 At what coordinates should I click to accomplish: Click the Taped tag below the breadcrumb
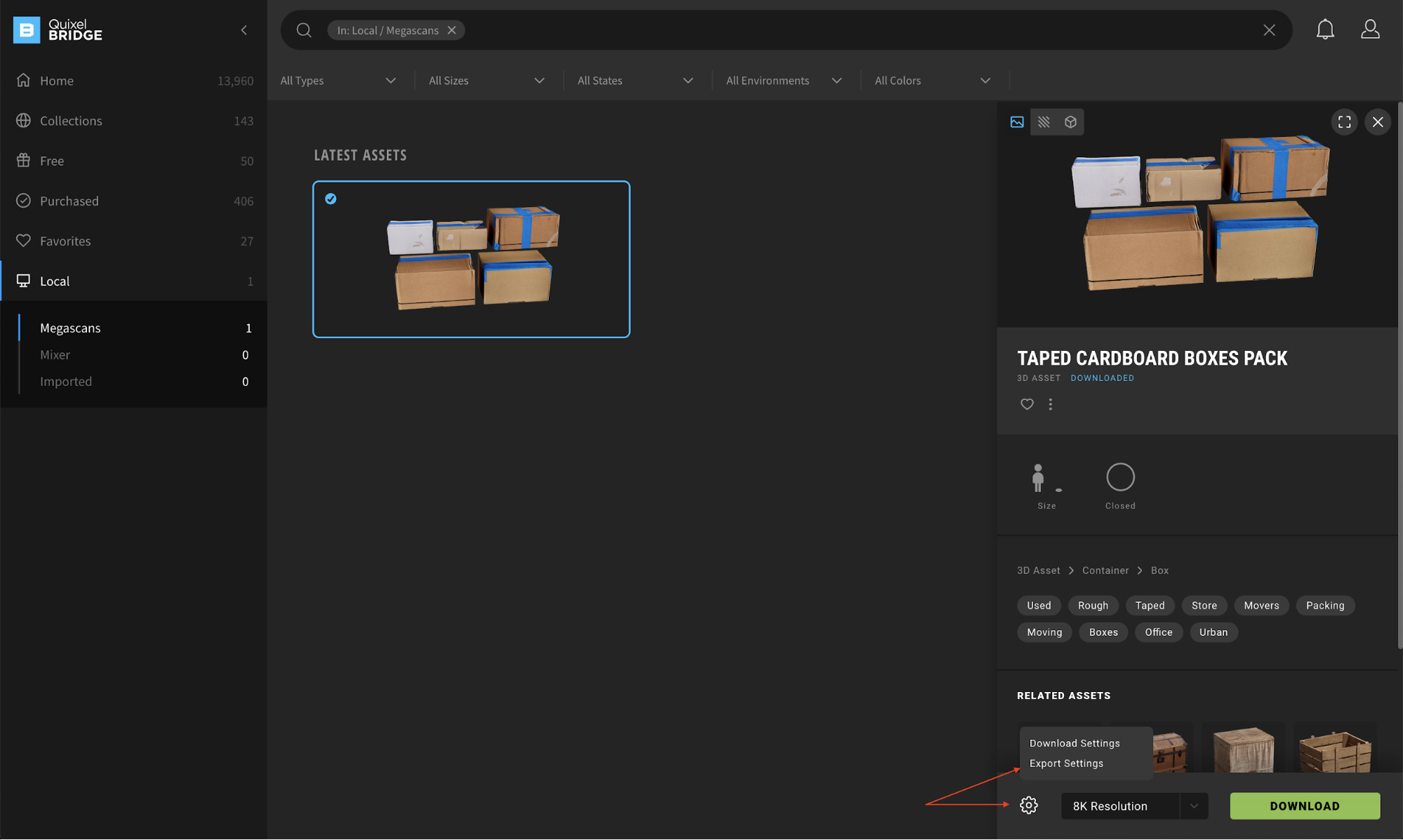point(1150,605)
